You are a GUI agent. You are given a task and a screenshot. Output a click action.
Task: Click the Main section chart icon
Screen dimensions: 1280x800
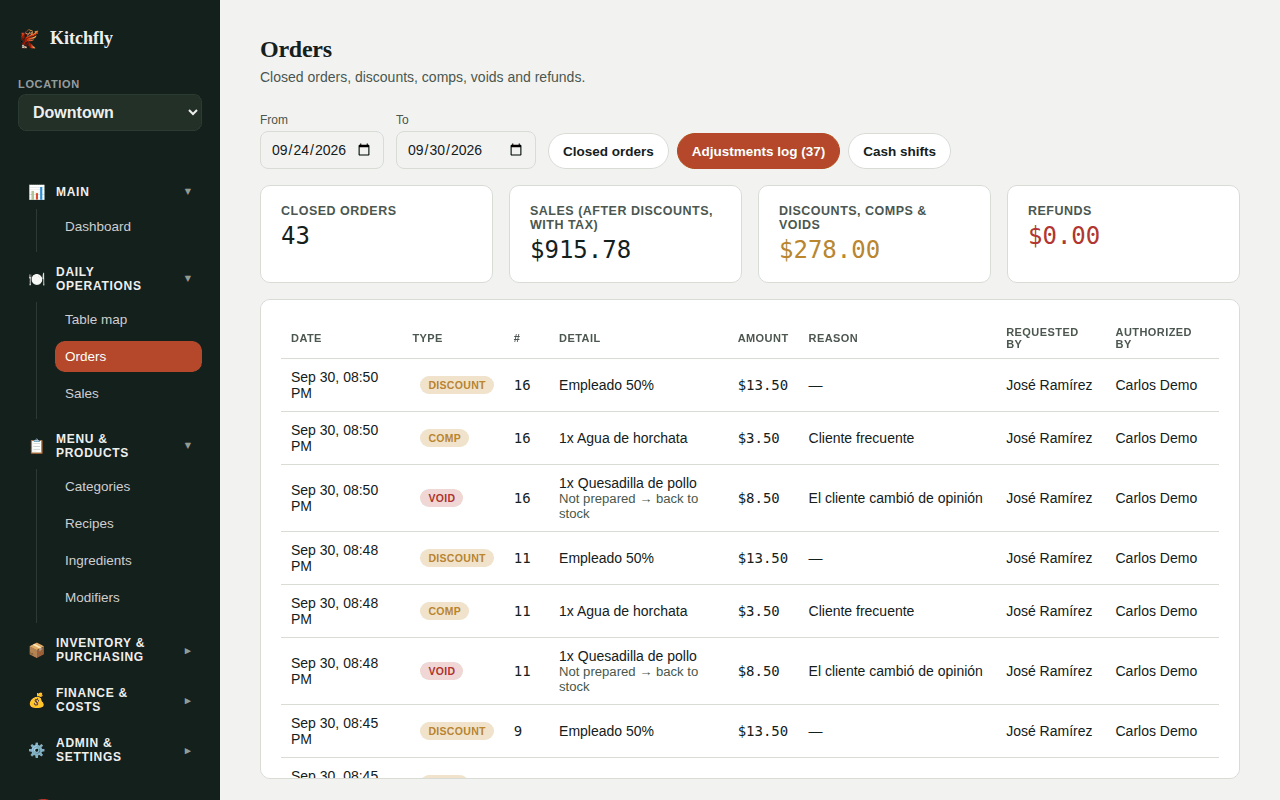37,191
